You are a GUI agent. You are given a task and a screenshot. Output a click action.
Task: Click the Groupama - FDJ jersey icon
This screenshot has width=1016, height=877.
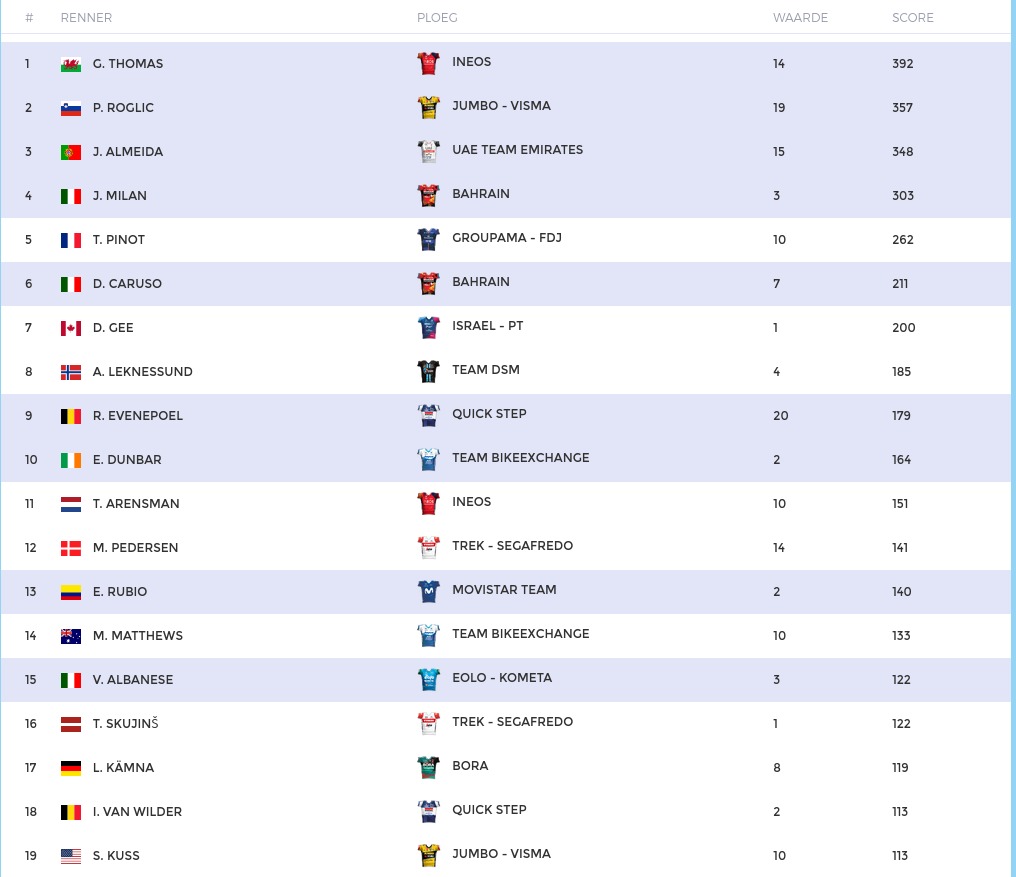coord(428,239)
